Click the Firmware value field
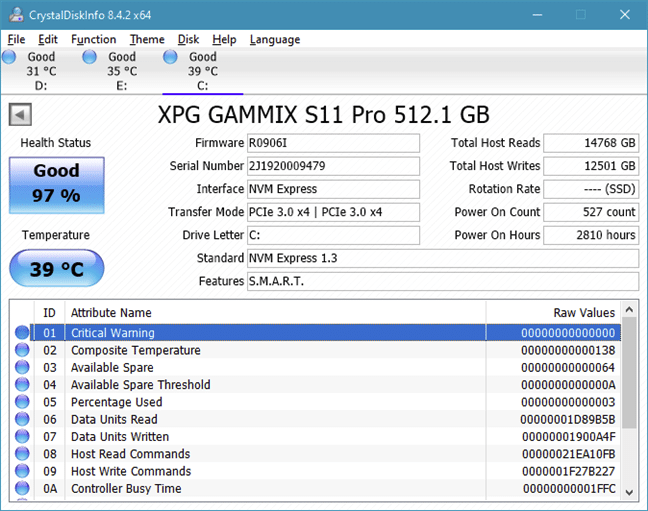The height and width of the screenshot is (511, 648). tap(333, 143)
